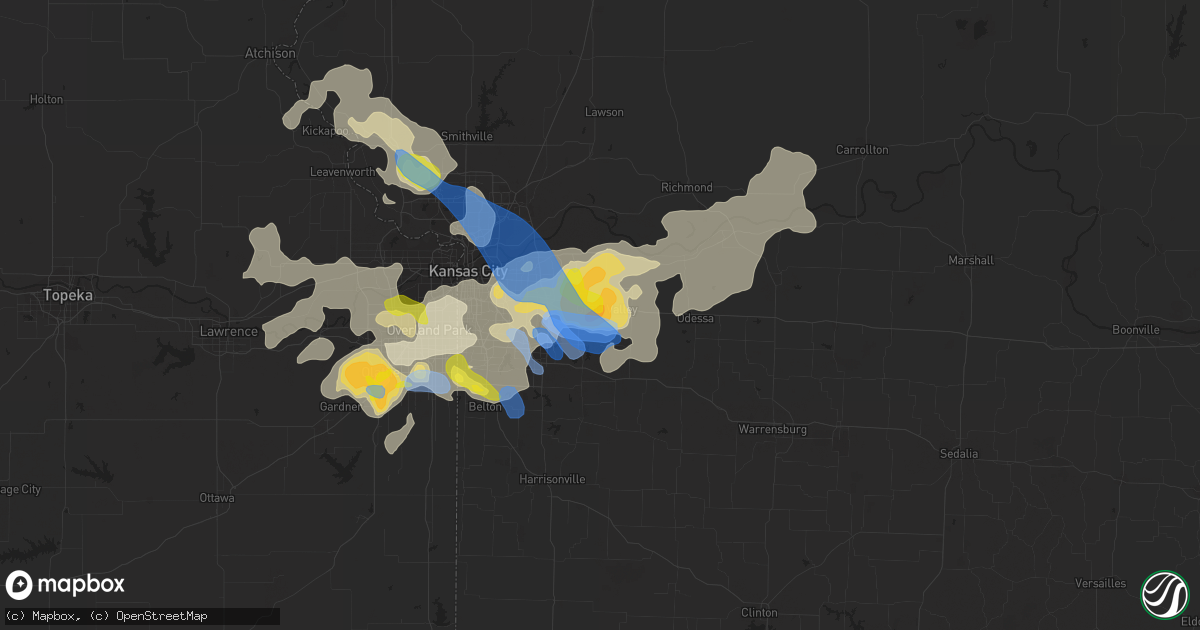
Task: Click the Lawson town label
Action: [604, 112]
